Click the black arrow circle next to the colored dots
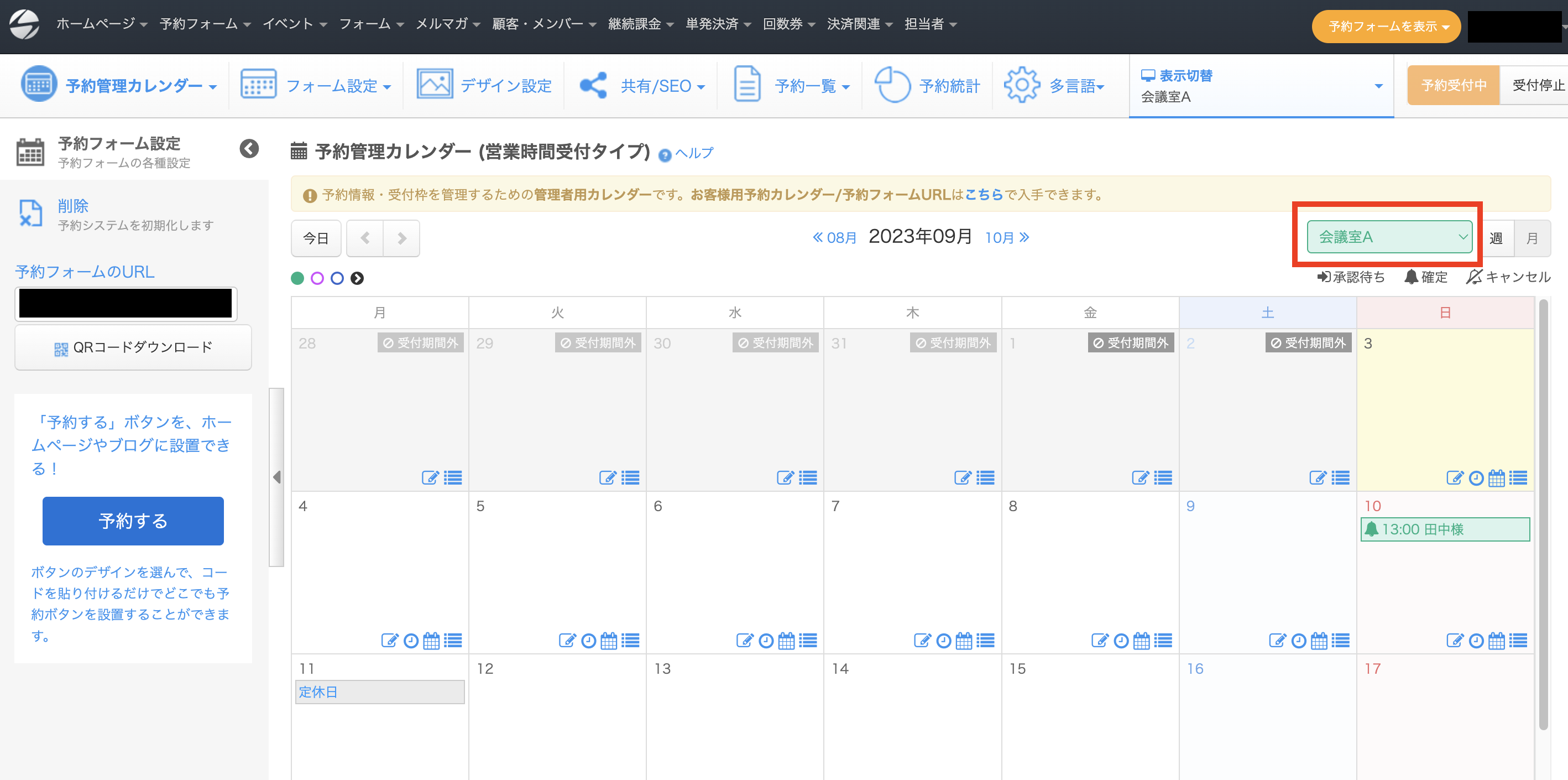The image size is (1568, 780). pyautogui.click(x=357, y=278)
